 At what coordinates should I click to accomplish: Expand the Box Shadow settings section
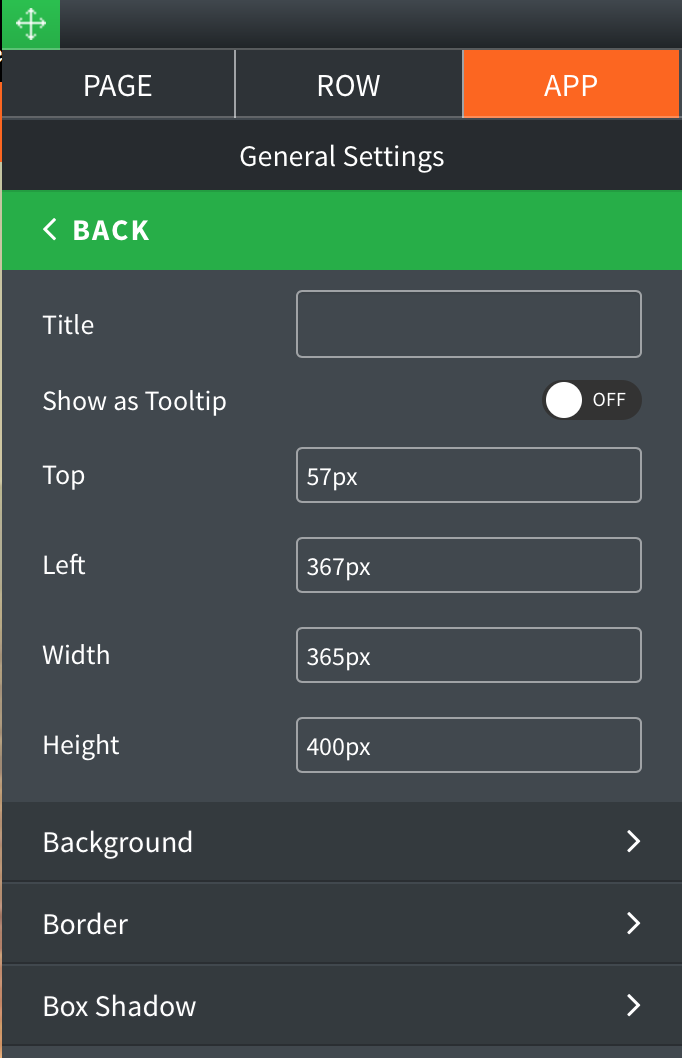point(120,1006)
